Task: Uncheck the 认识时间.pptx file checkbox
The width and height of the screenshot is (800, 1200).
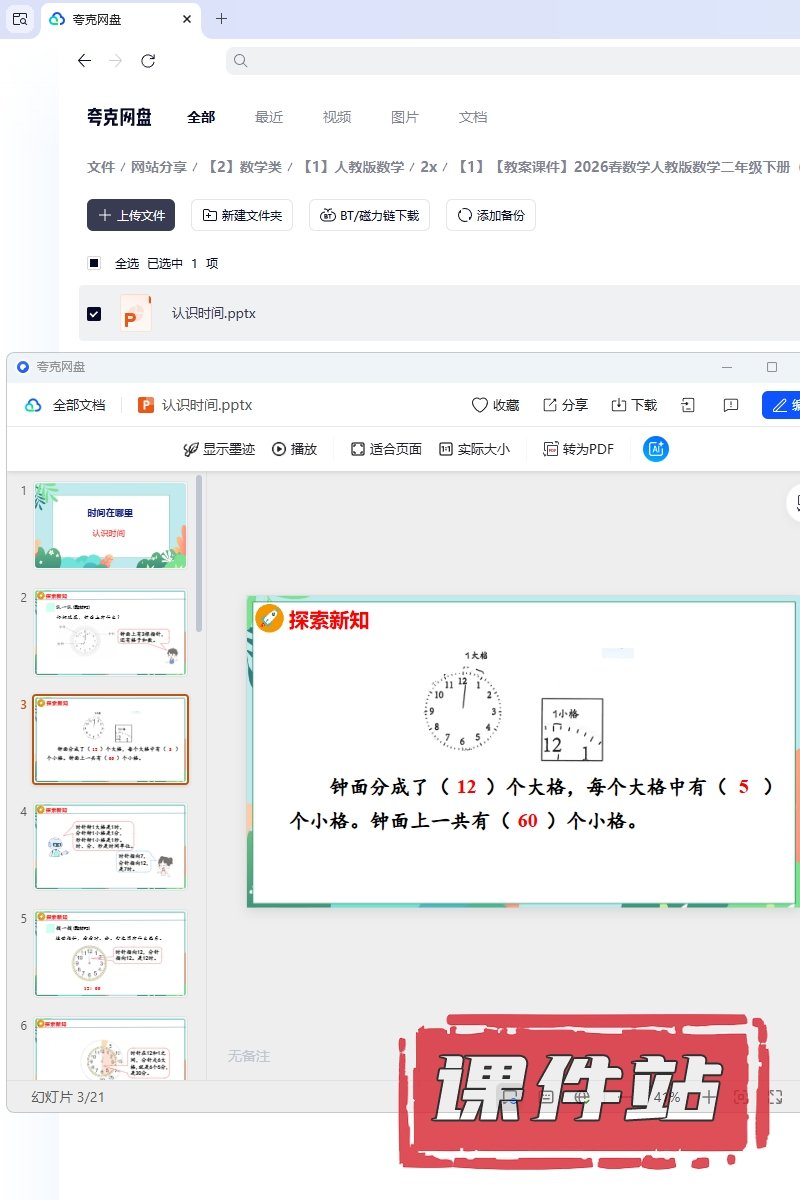Action: pos(94,314)
